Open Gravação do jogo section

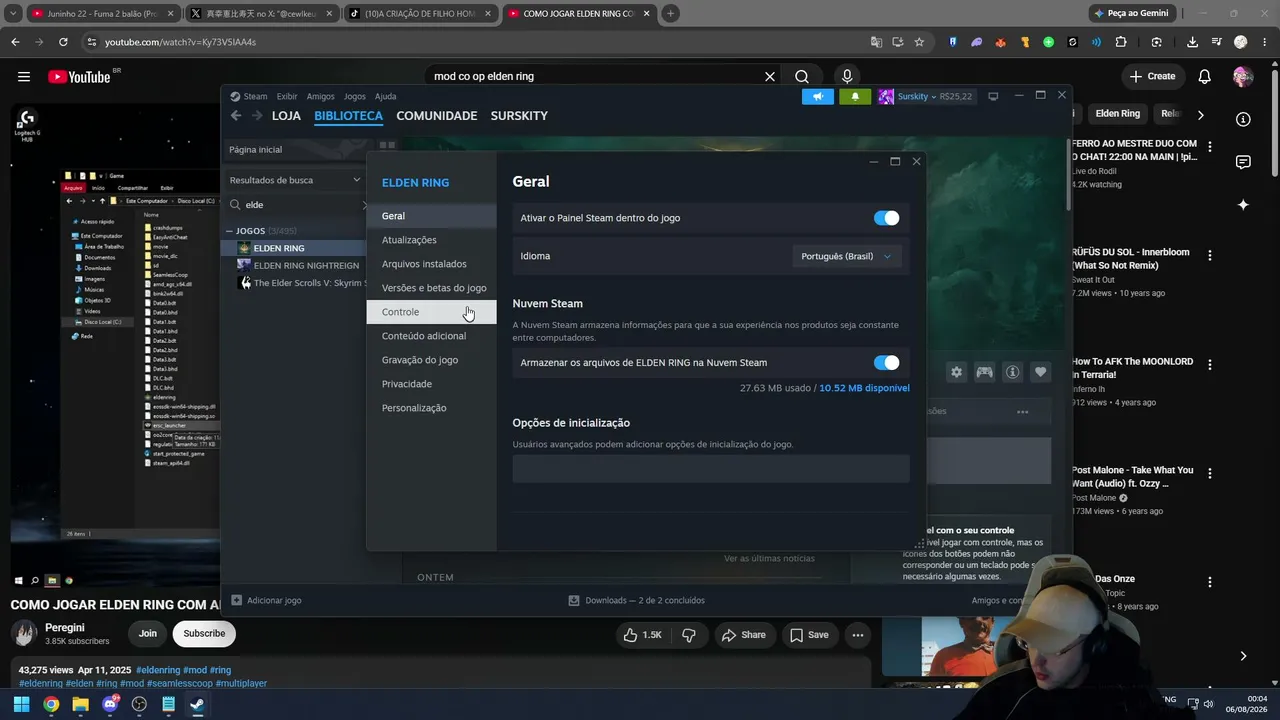[x=431, y=360]
